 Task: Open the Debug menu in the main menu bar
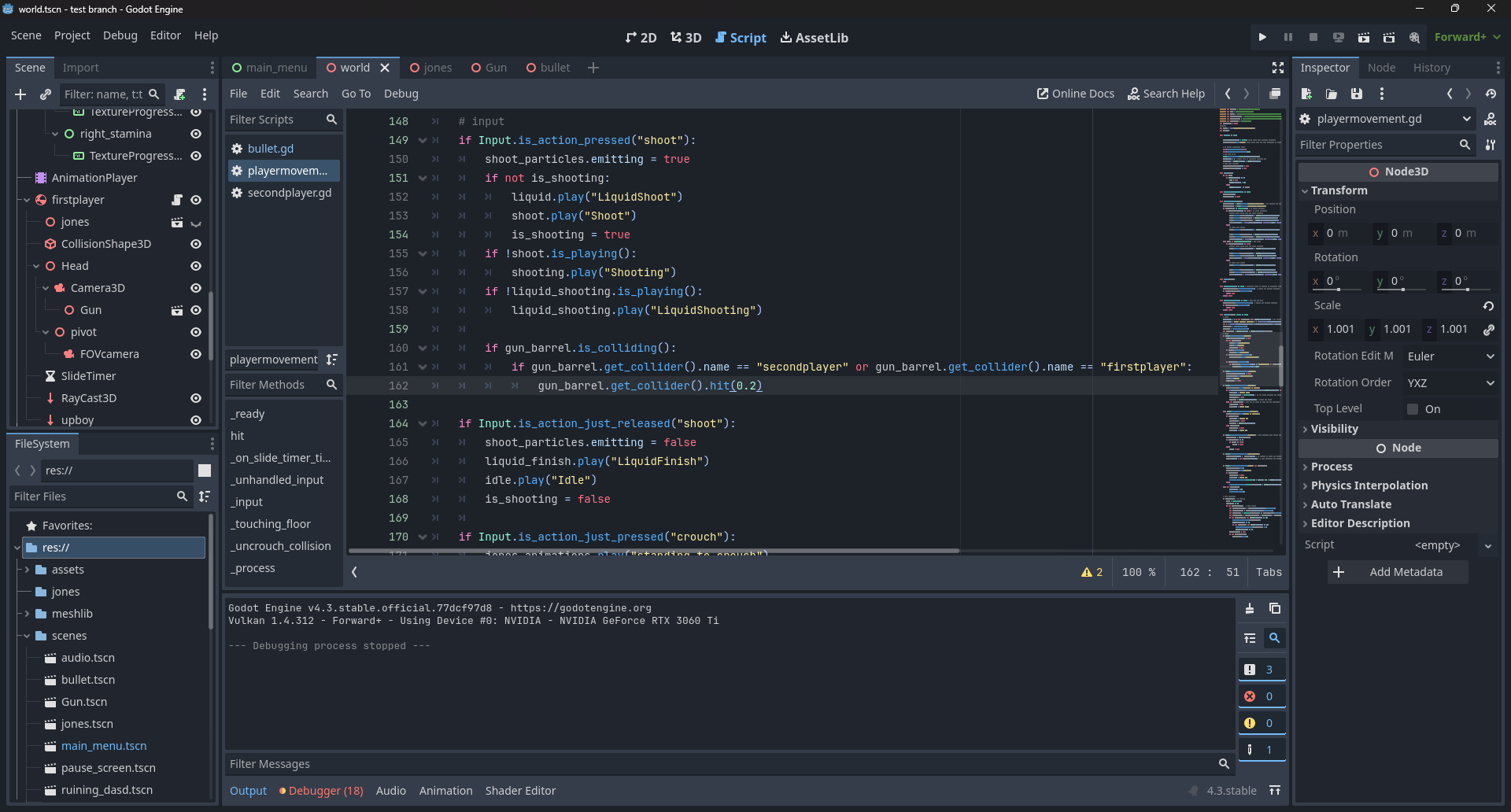point(120,35)
